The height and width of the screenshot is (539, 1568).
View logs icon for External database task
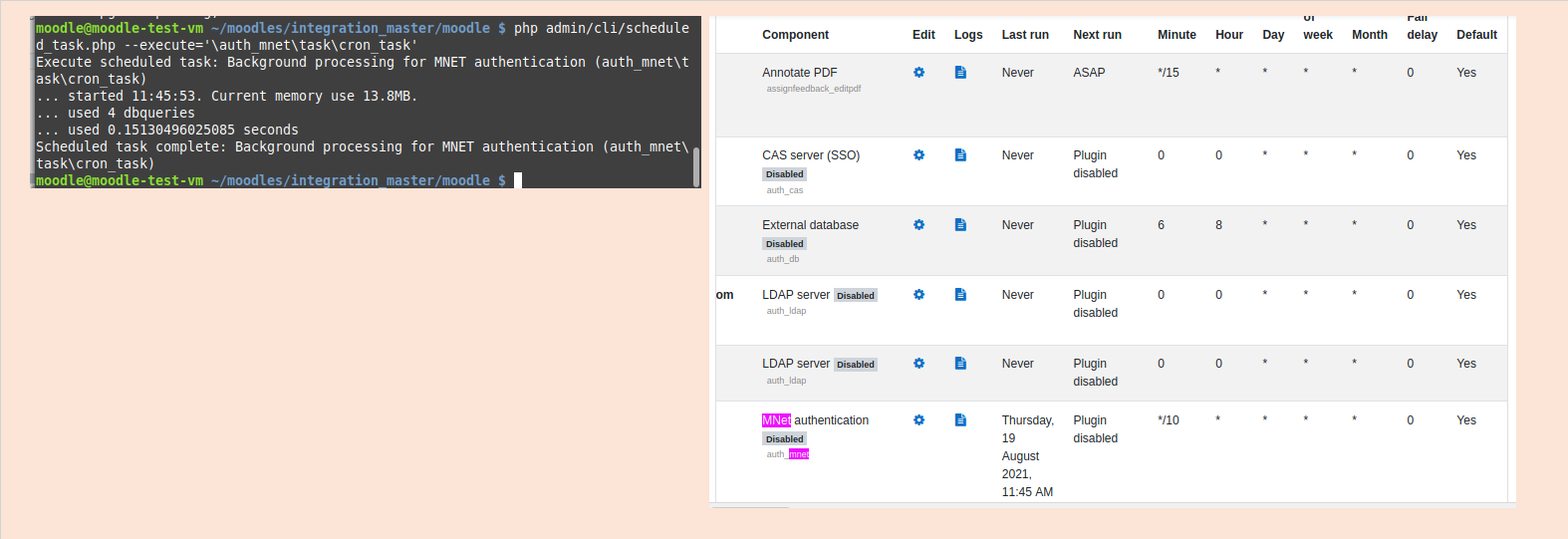pyautogui.click(x=960, y=225)
